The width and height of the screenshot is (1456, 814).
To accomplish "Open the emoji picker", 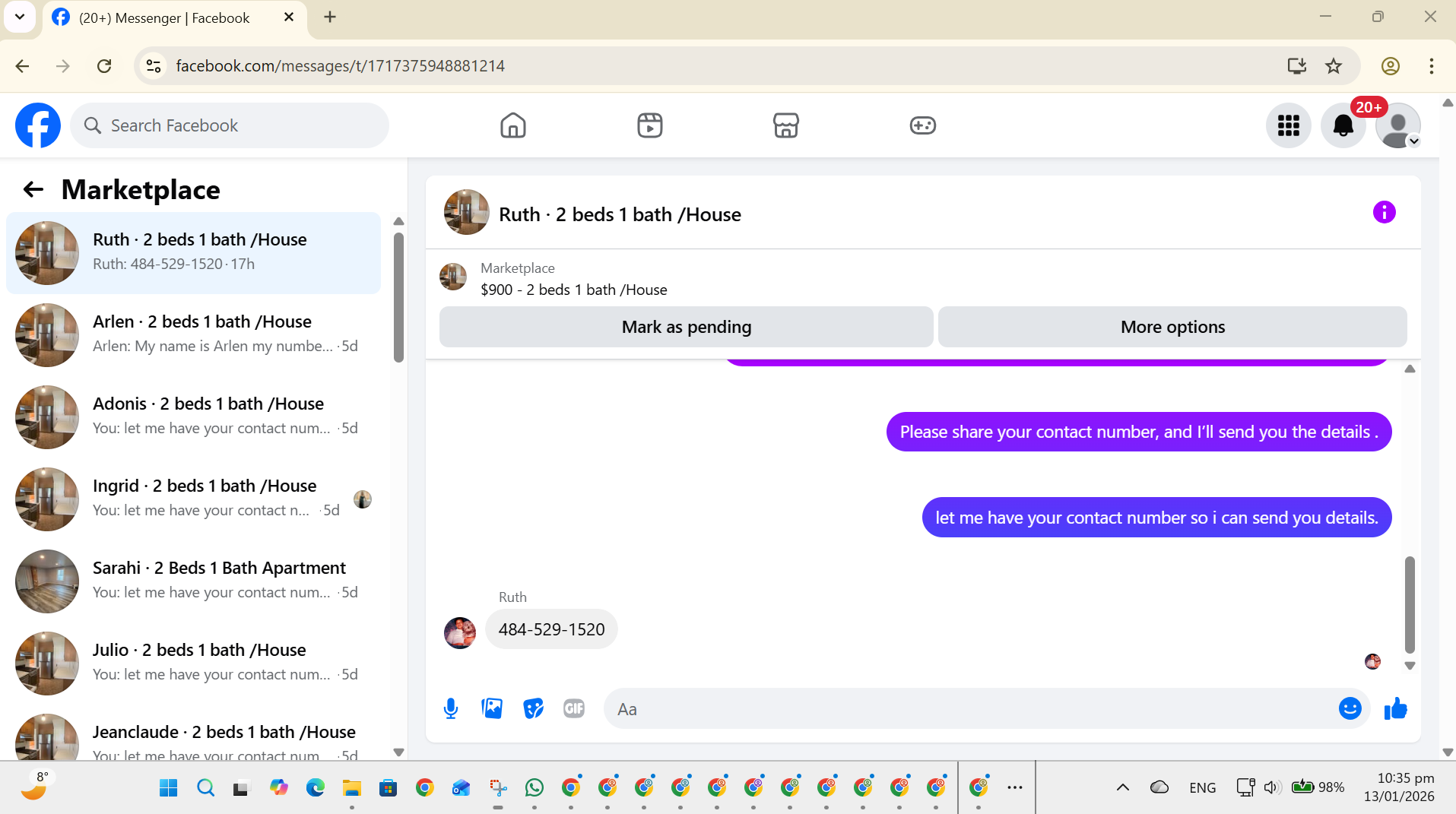I will tap(1350, 708).
